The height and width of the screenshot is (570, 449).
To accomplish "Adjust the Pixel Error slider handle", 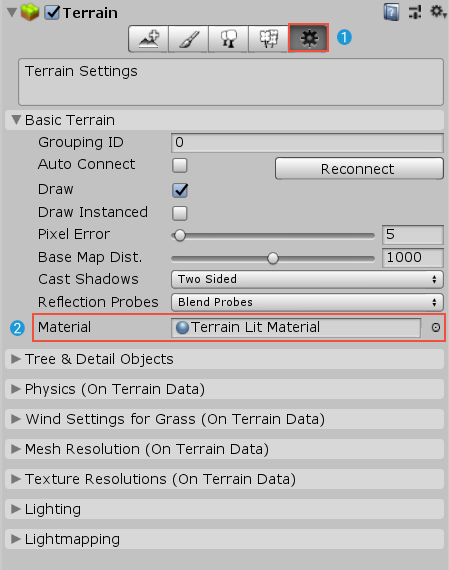I will click(180, 236).
